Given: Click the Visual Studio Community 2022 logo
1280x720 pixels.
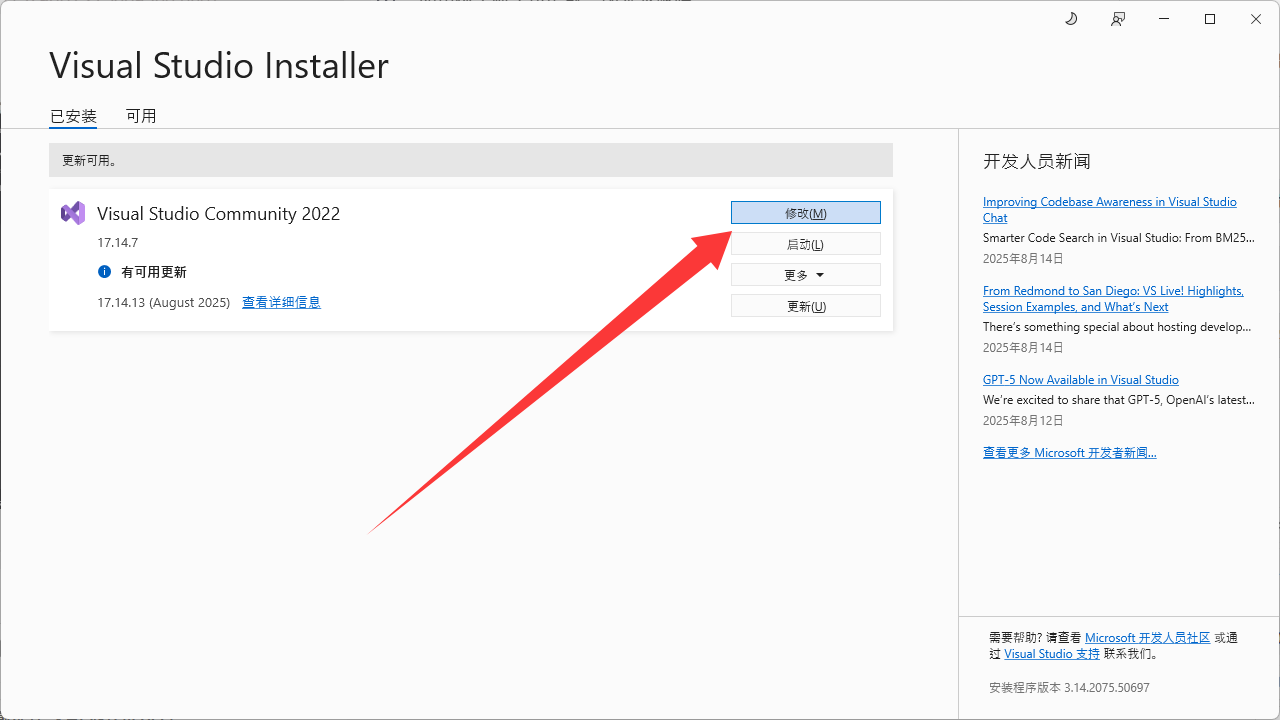Looking at the screenshot, I should point(73,213).
